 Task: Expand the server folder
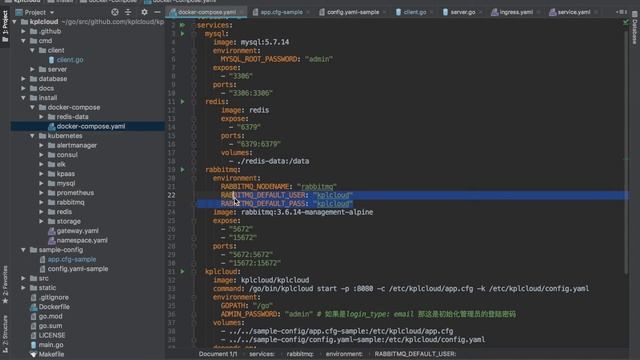point(32,69)
